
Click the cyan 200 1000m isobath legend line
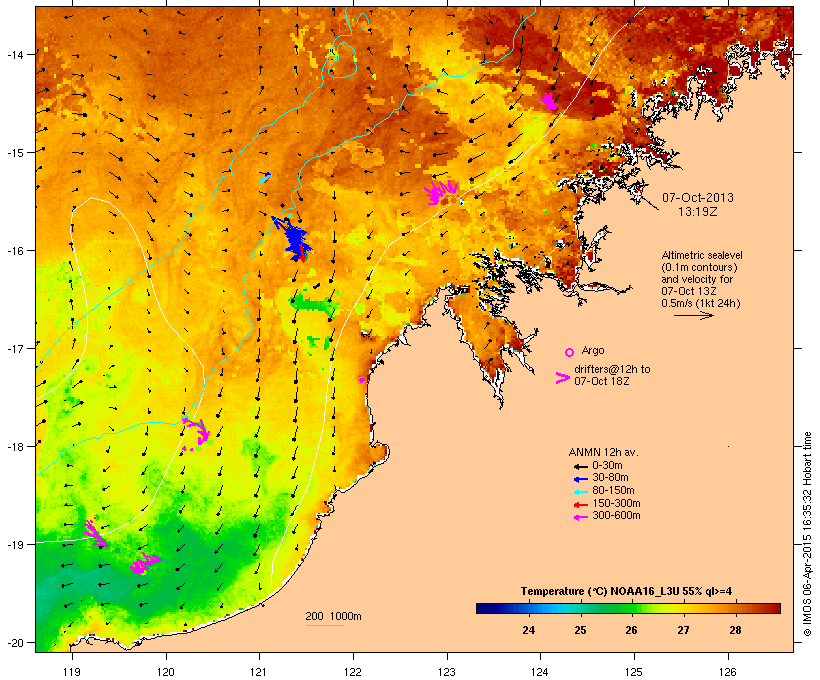(324, 625)
